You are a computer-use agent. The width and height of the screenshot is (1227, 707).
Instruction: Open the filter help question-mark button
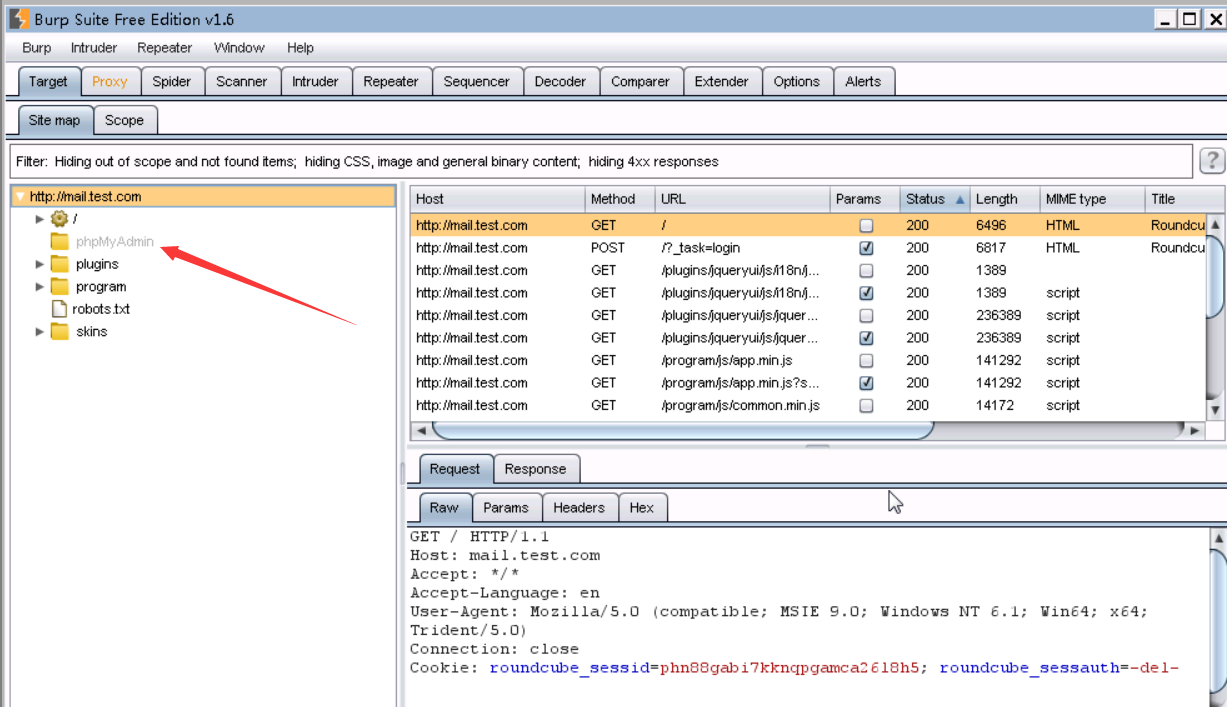pyautogui.click(x=1212, y=161)
